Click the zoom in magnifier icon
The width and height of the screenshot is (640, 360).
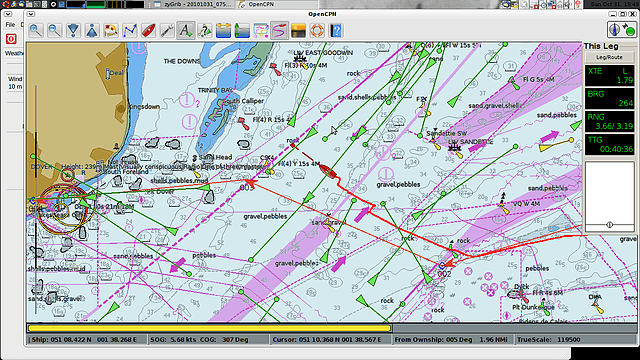[36, 30]
